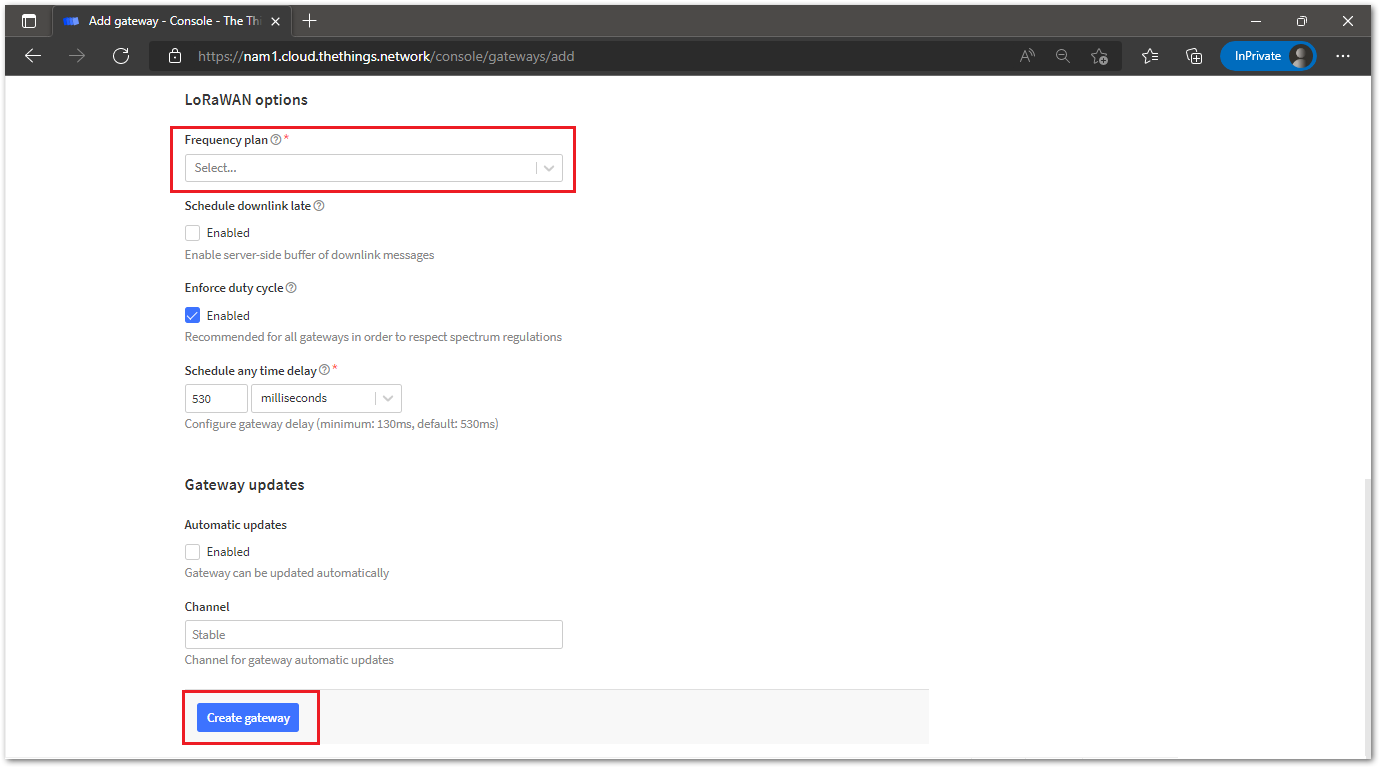Open the Favorites list icon
The height and width of the screenshot is (768, 1380).
(1150, 56)
